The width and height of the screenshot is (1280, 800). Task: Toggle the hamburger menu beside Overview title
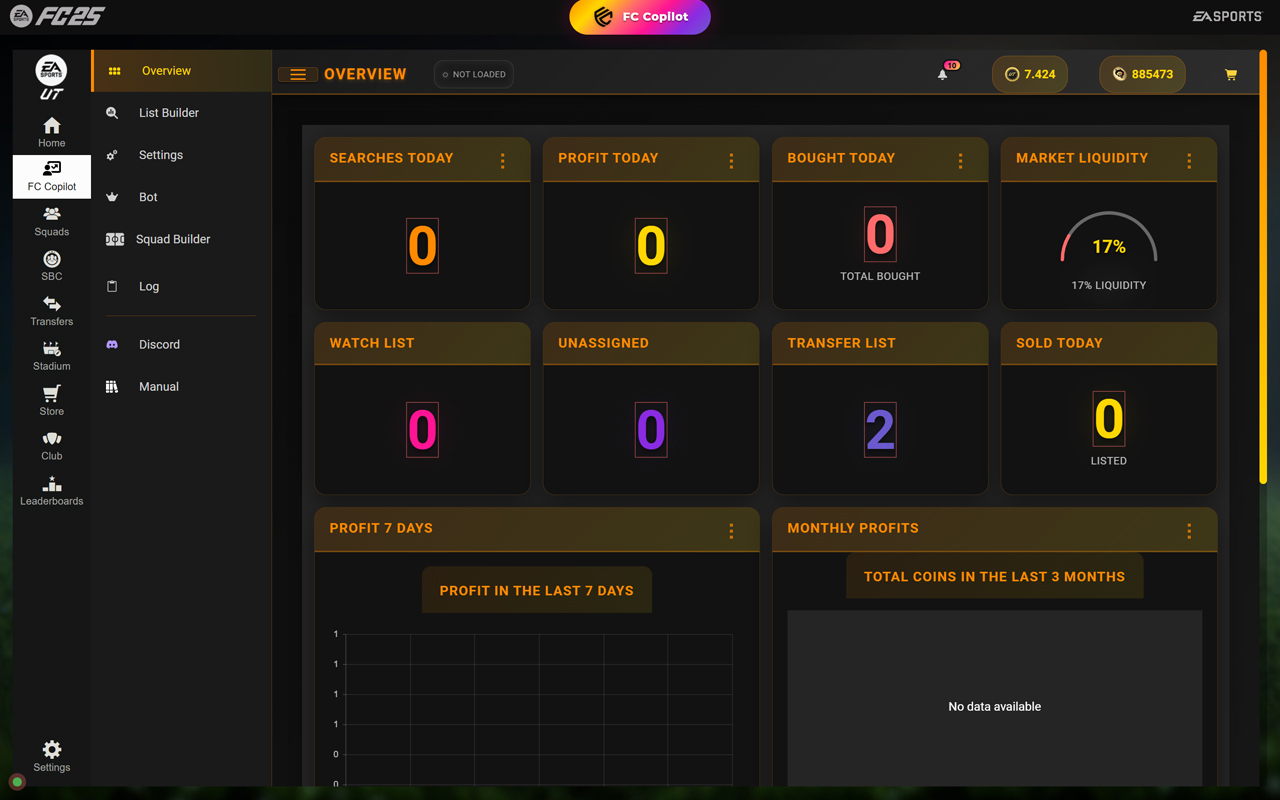[x=298, y=74]
